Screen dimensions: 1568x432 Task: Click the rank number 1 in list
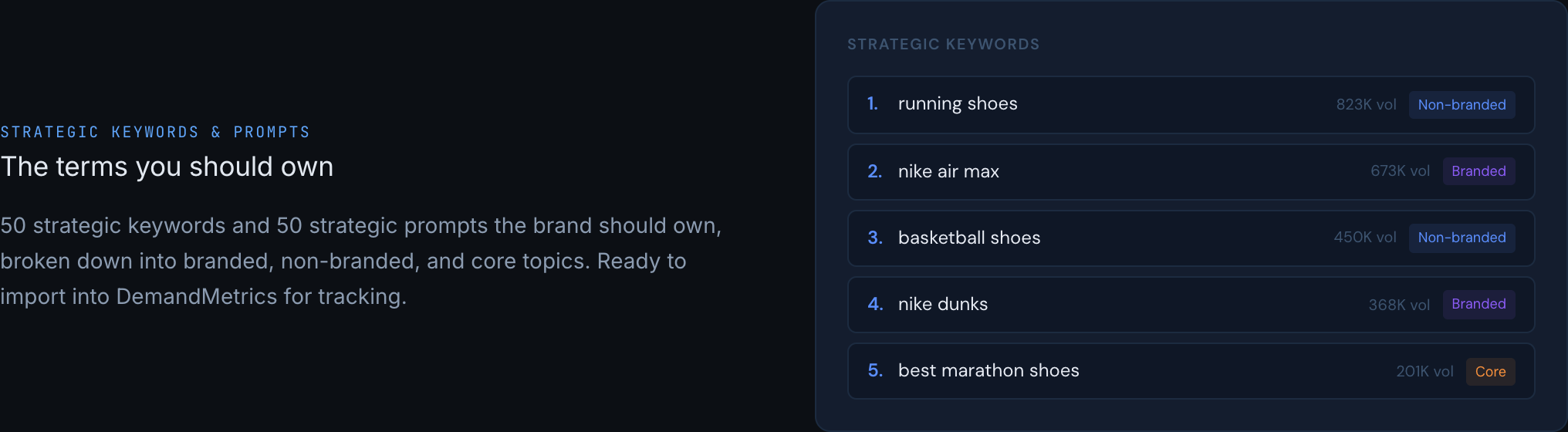(872, 104)
